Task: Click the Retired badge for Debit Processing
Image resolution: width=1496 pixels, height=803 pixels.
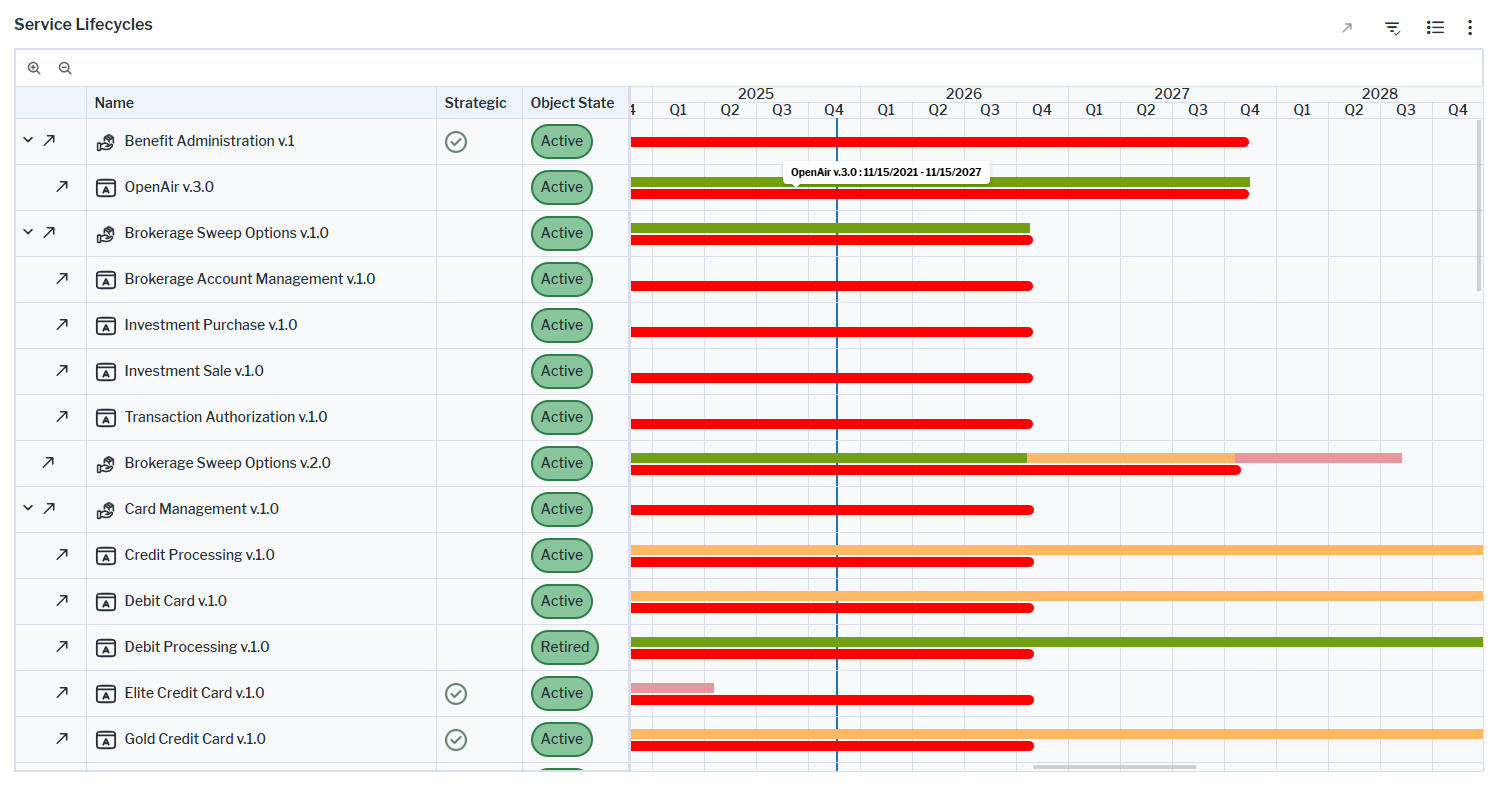Action: [564, 647]
